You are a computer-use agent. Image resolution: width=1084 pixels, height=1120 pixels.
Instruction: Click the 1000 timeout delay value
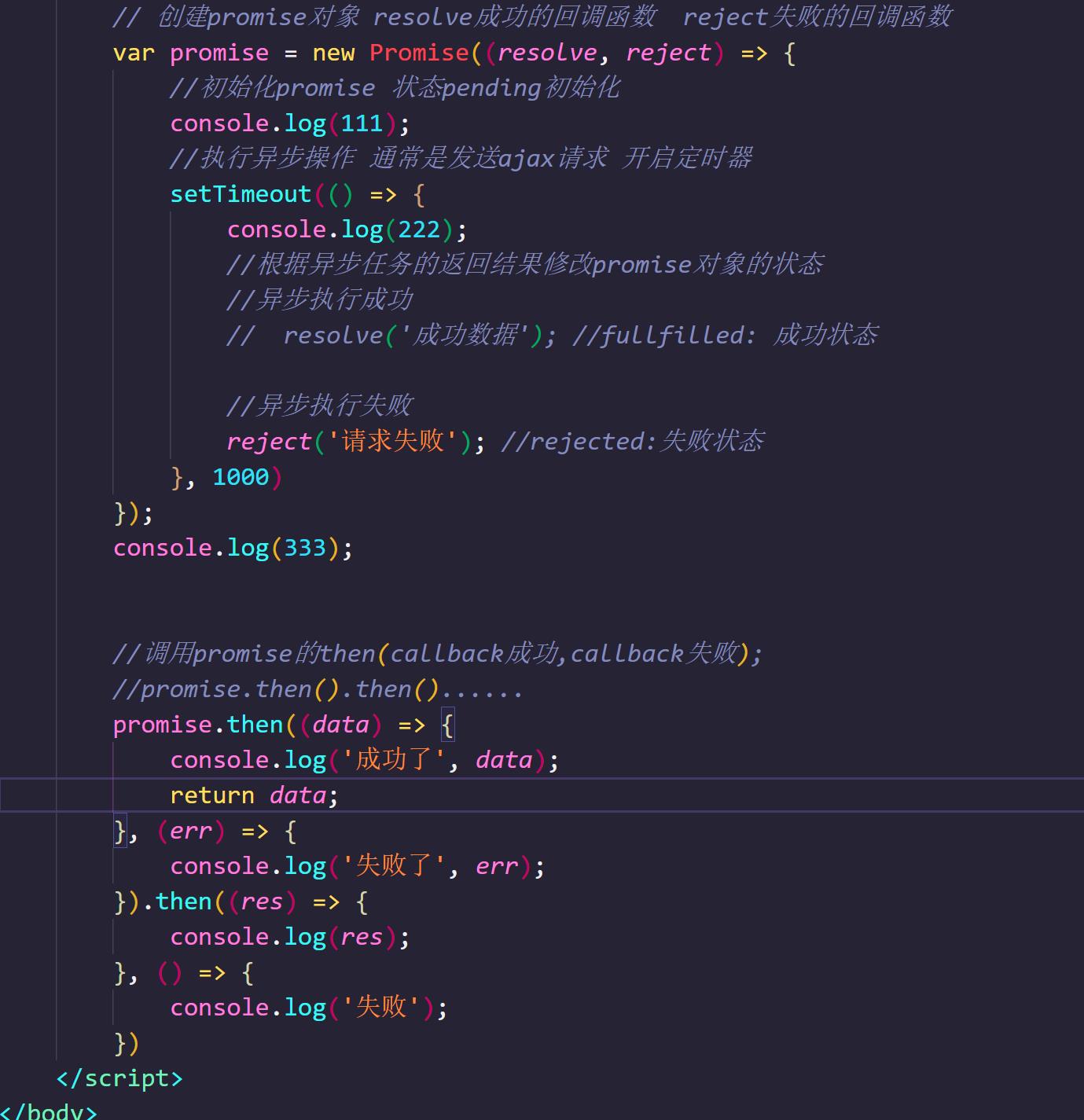point(241,477)
